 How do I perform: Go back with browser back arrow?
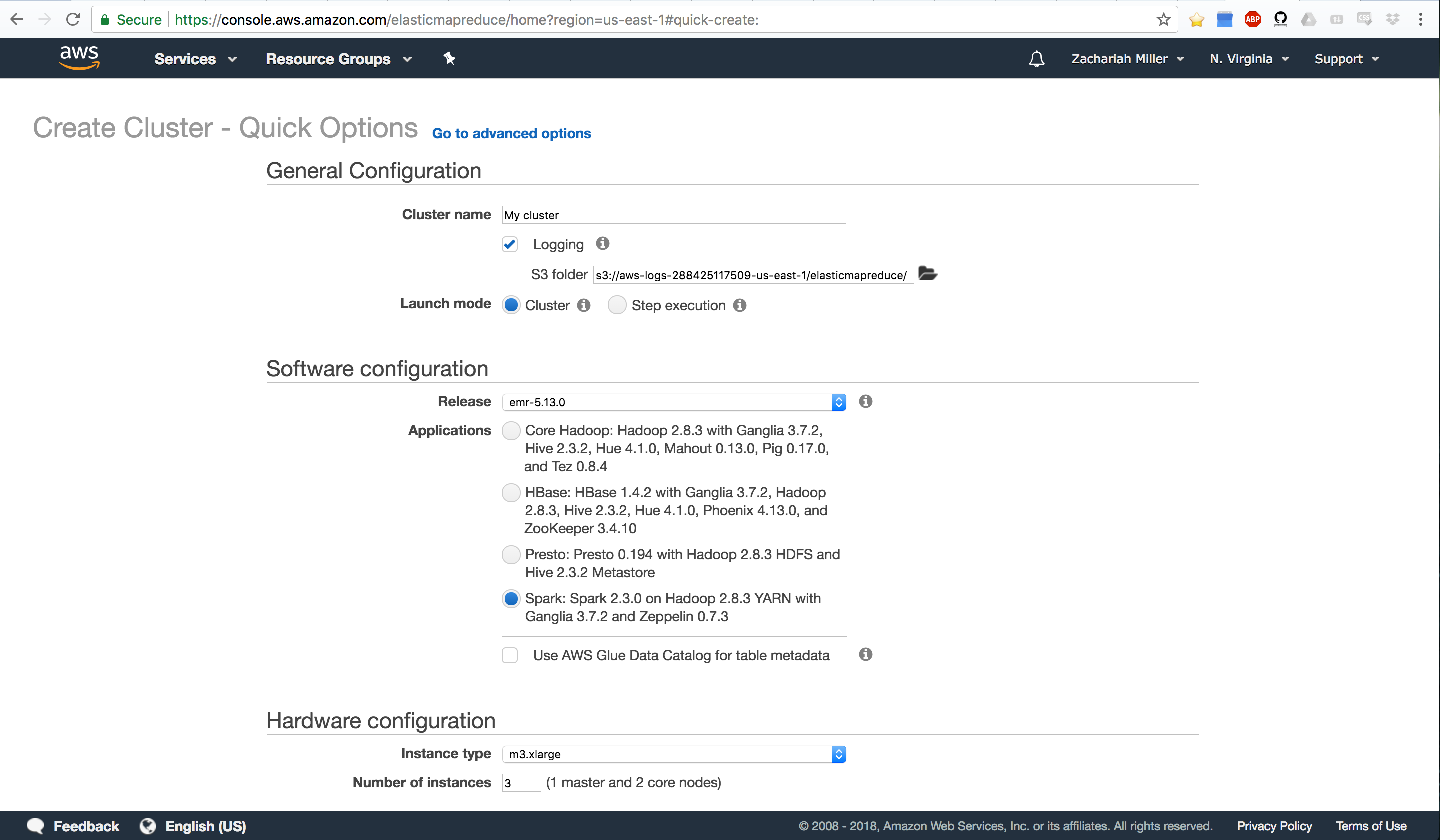coord(16,19)
